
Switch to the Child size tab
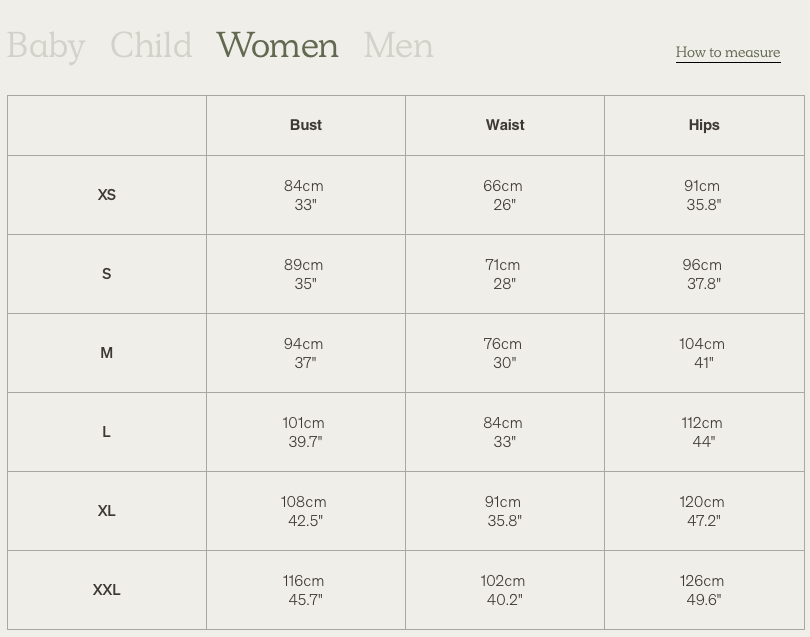[151, 45]
